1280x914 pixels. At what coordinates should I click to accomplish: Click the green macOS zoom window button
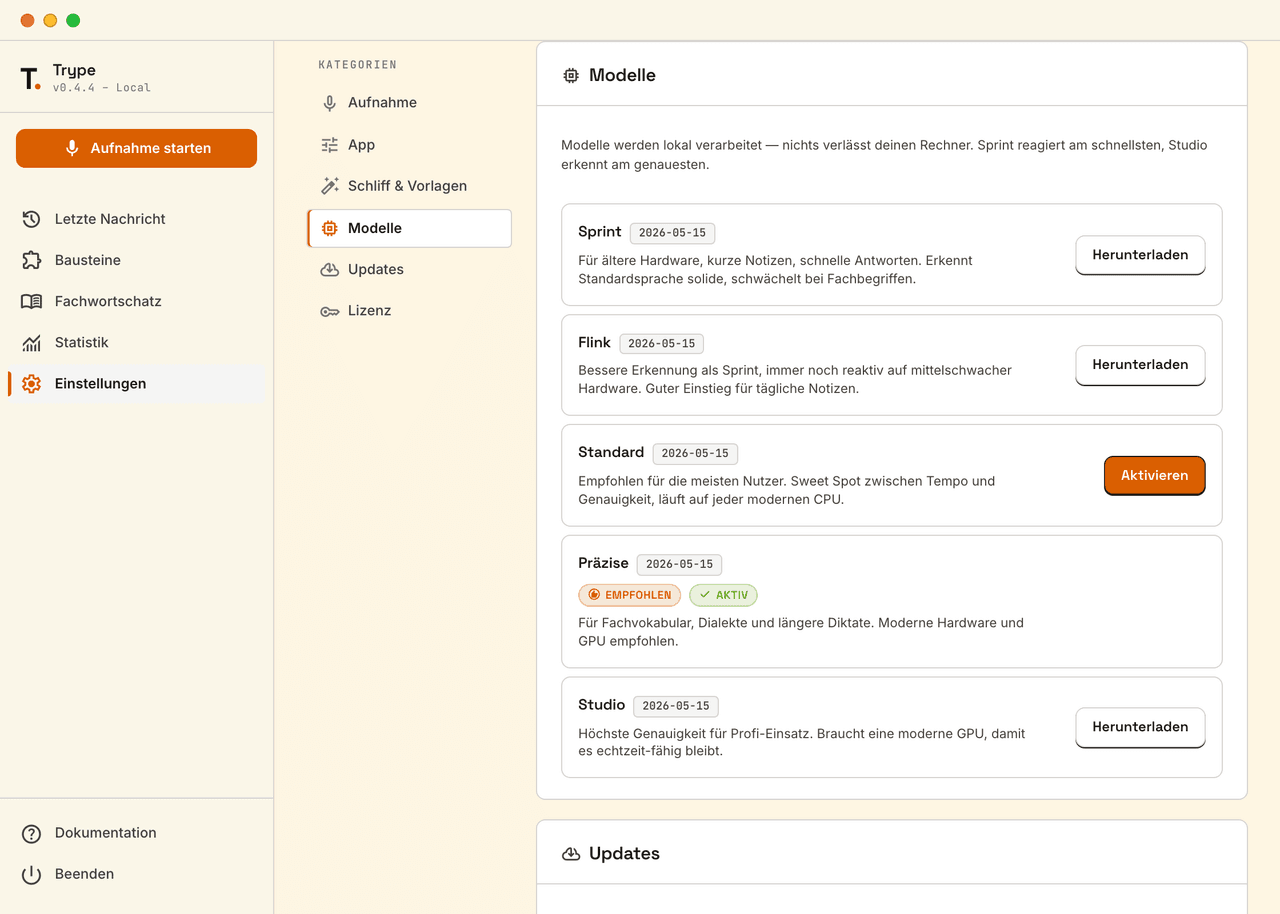(73, 20)
